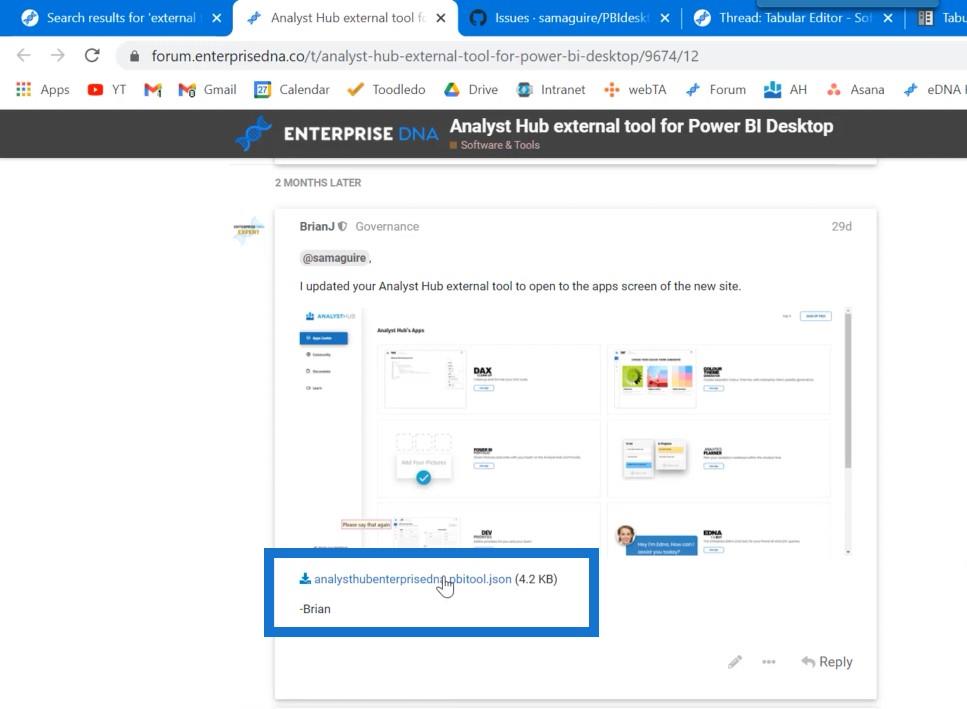This screenshot has width=967, height=709.
Task: Reload the current page
Action: (92, 55)
